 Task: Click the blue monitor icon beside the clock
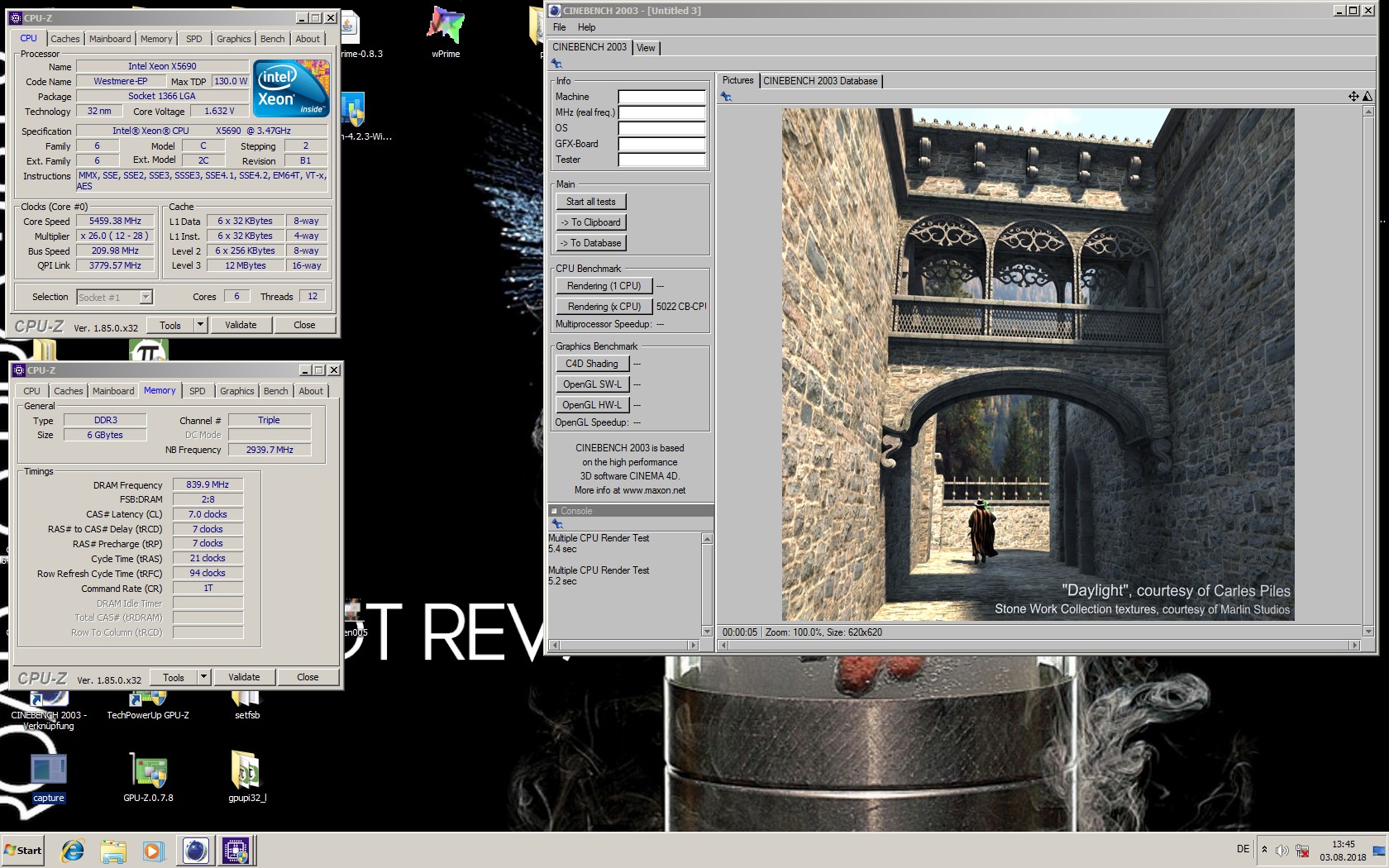(x=1378, y=851)
